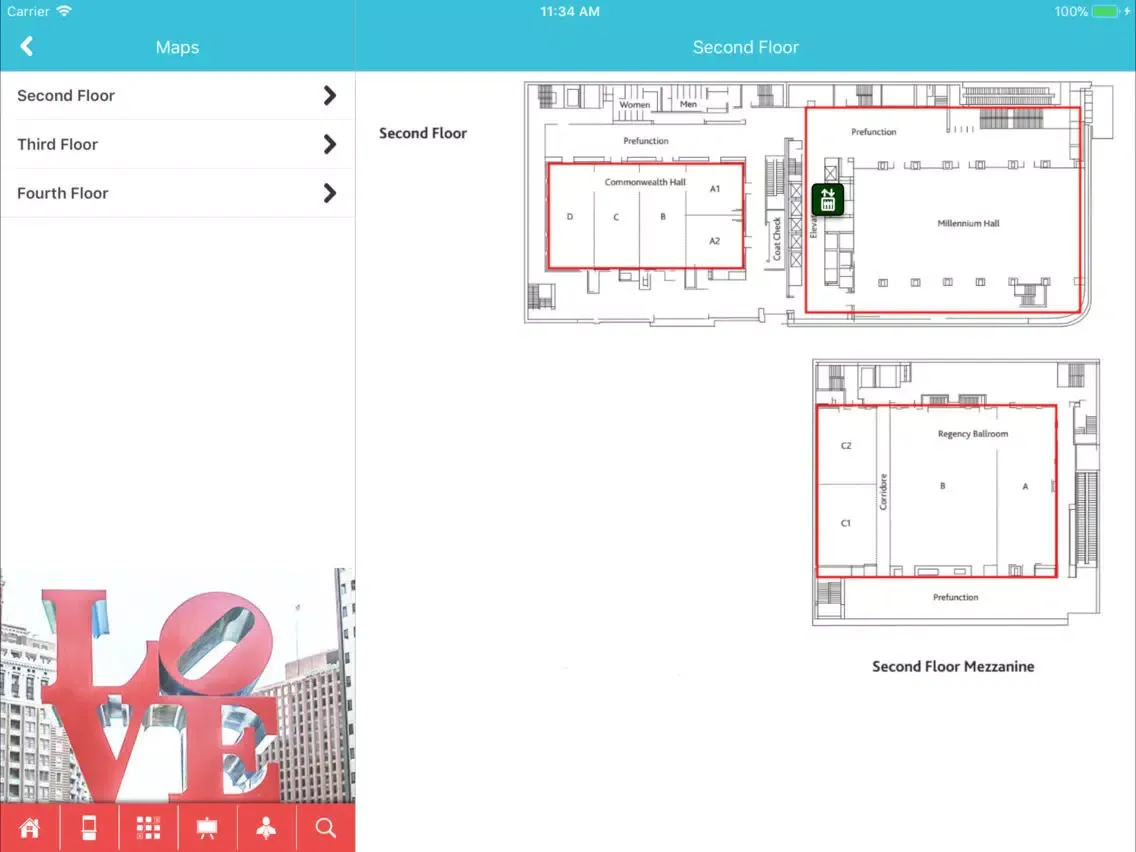This screenshot has width=1136, height=852.
Task: Tap the green elevator marker on the map
Action: 828,199
